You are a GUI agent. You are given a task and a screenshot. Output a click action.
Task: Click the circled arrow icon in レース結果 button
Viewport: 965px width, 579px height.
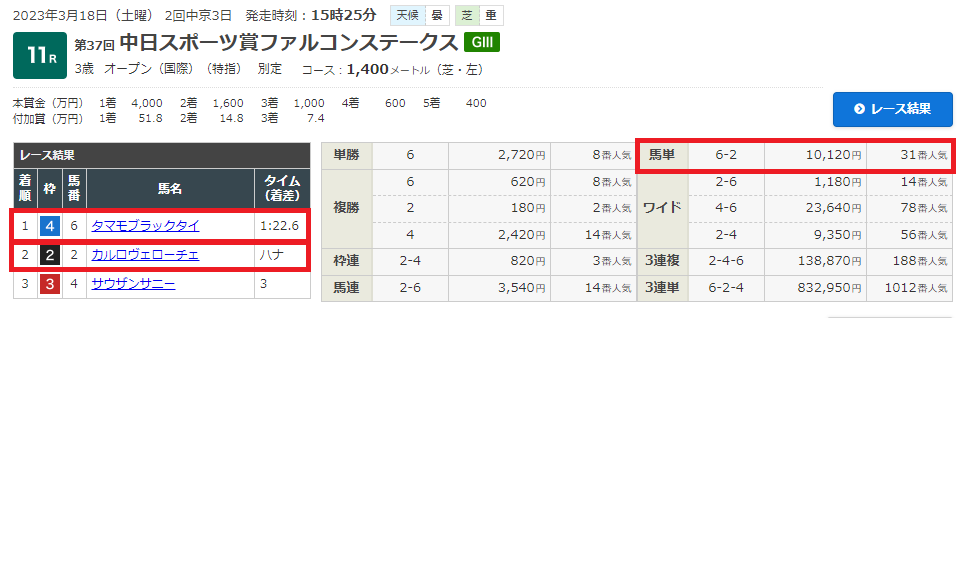tap(858, 109)
